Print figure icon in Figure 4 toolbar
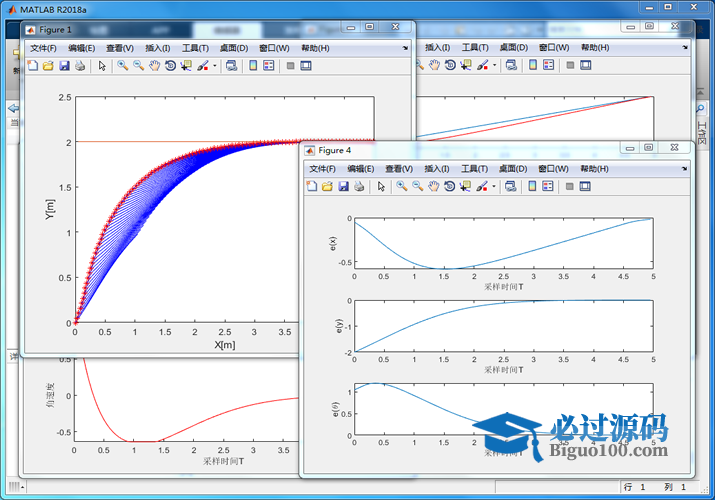The height and width of the screenshot is (500, 715). [x=359, y=186]
